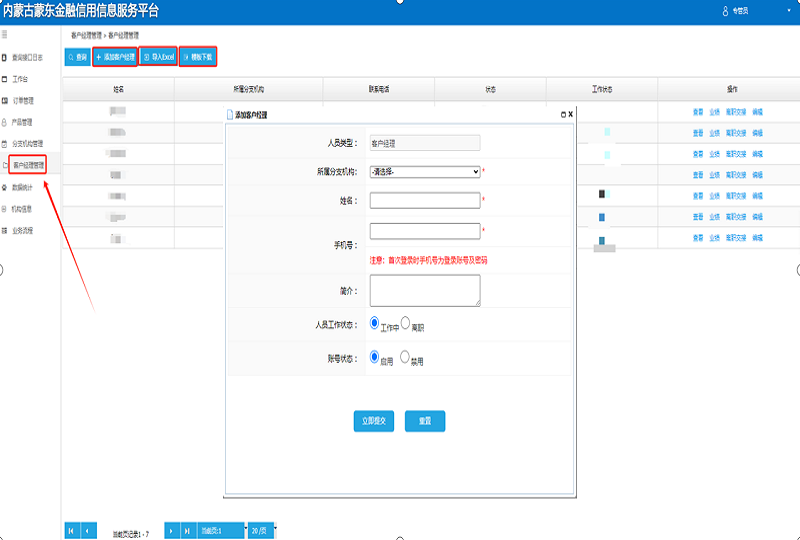Select 禁用 account status radio button
The width and height of the screenshot is (800, 540).
pos(406,356)
